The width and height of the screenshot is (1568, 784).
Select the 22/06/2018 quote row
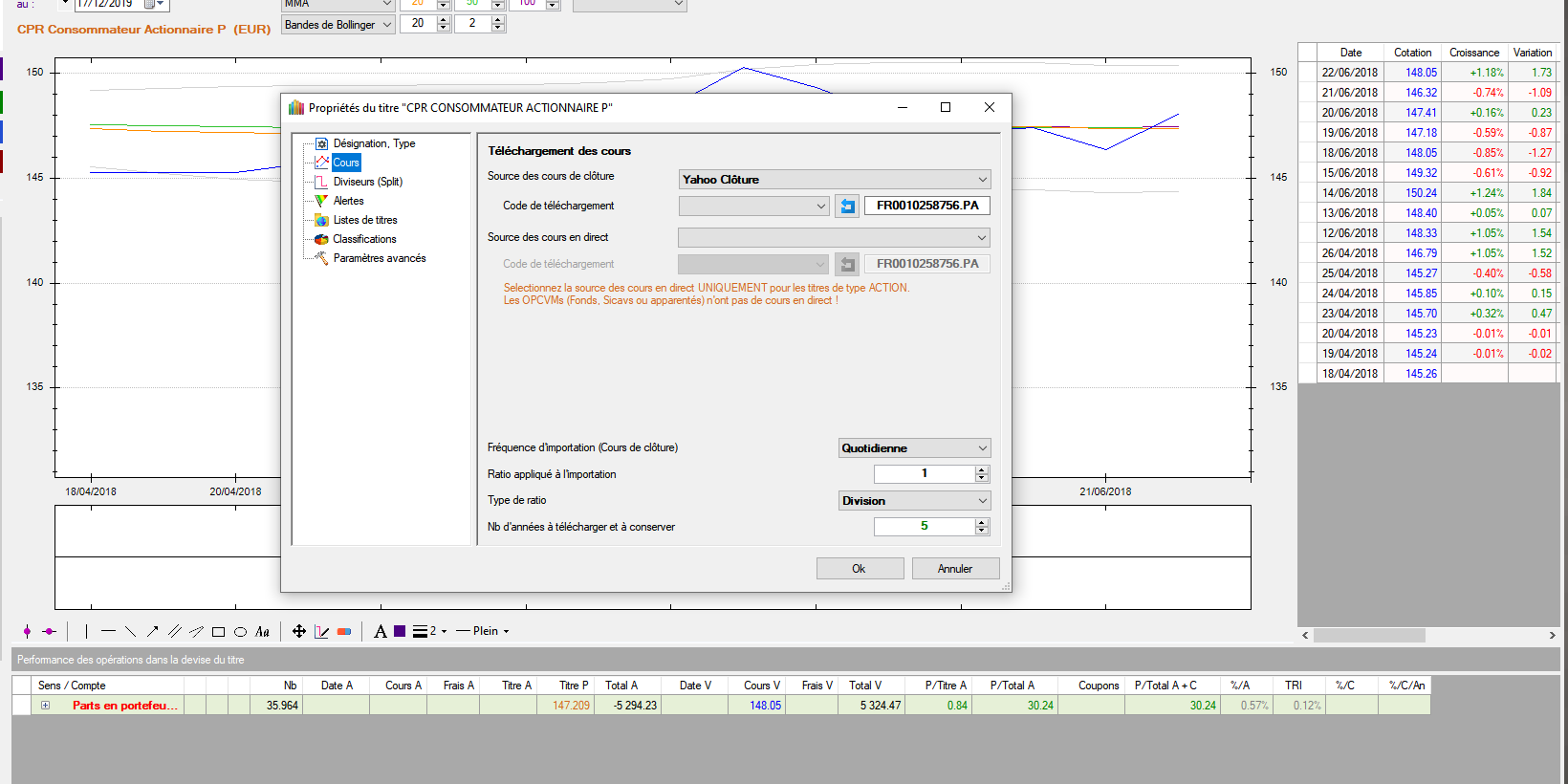pyautogui.click(x=1428, y=73)
